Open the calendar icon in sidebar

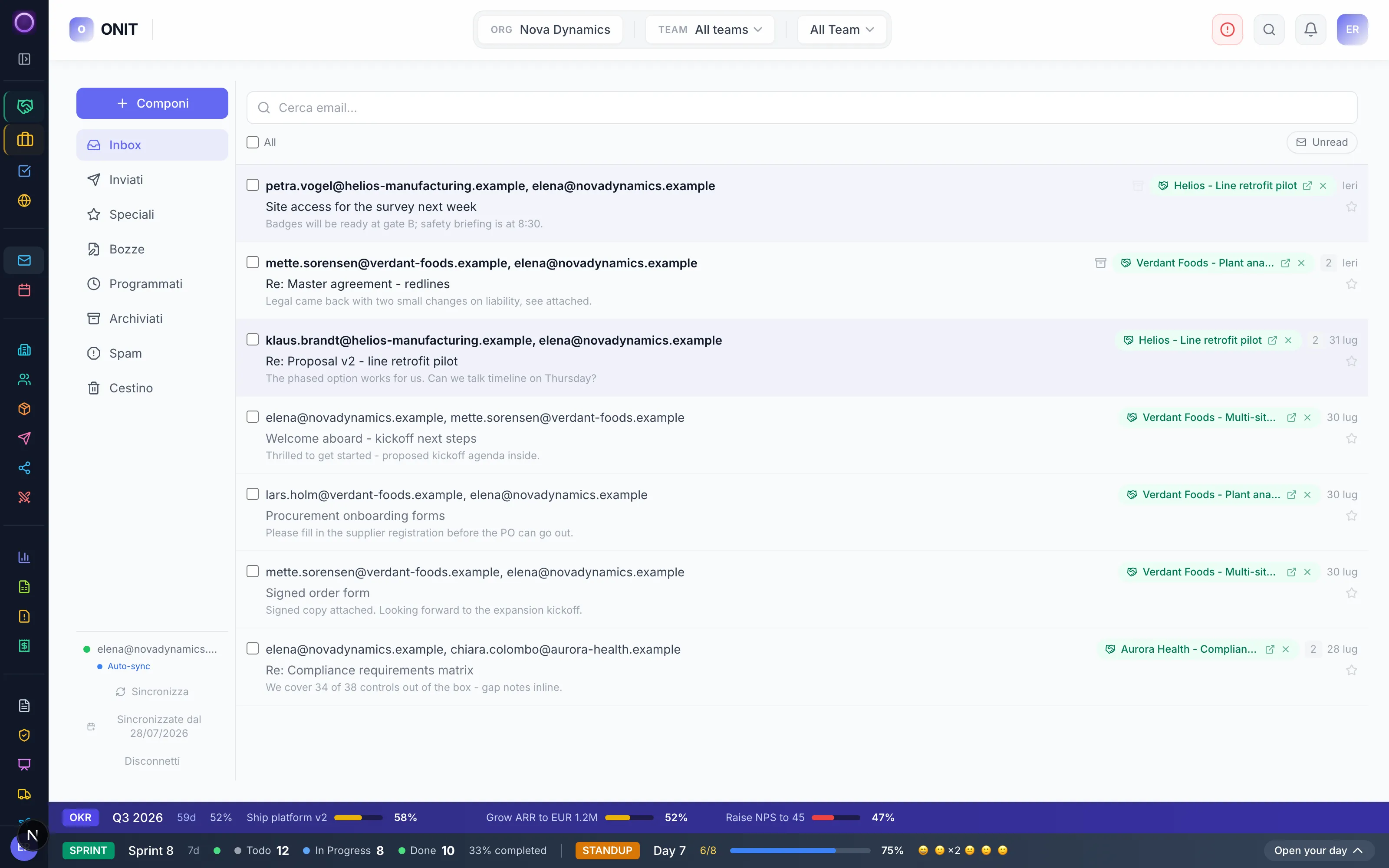click(x=24, y=290)
